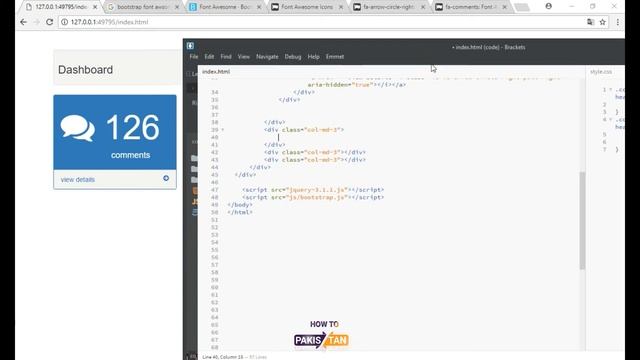Close the bootstrap font awesome search tab
The width and height of the screenshot is (640, 360).
point(177,7)
